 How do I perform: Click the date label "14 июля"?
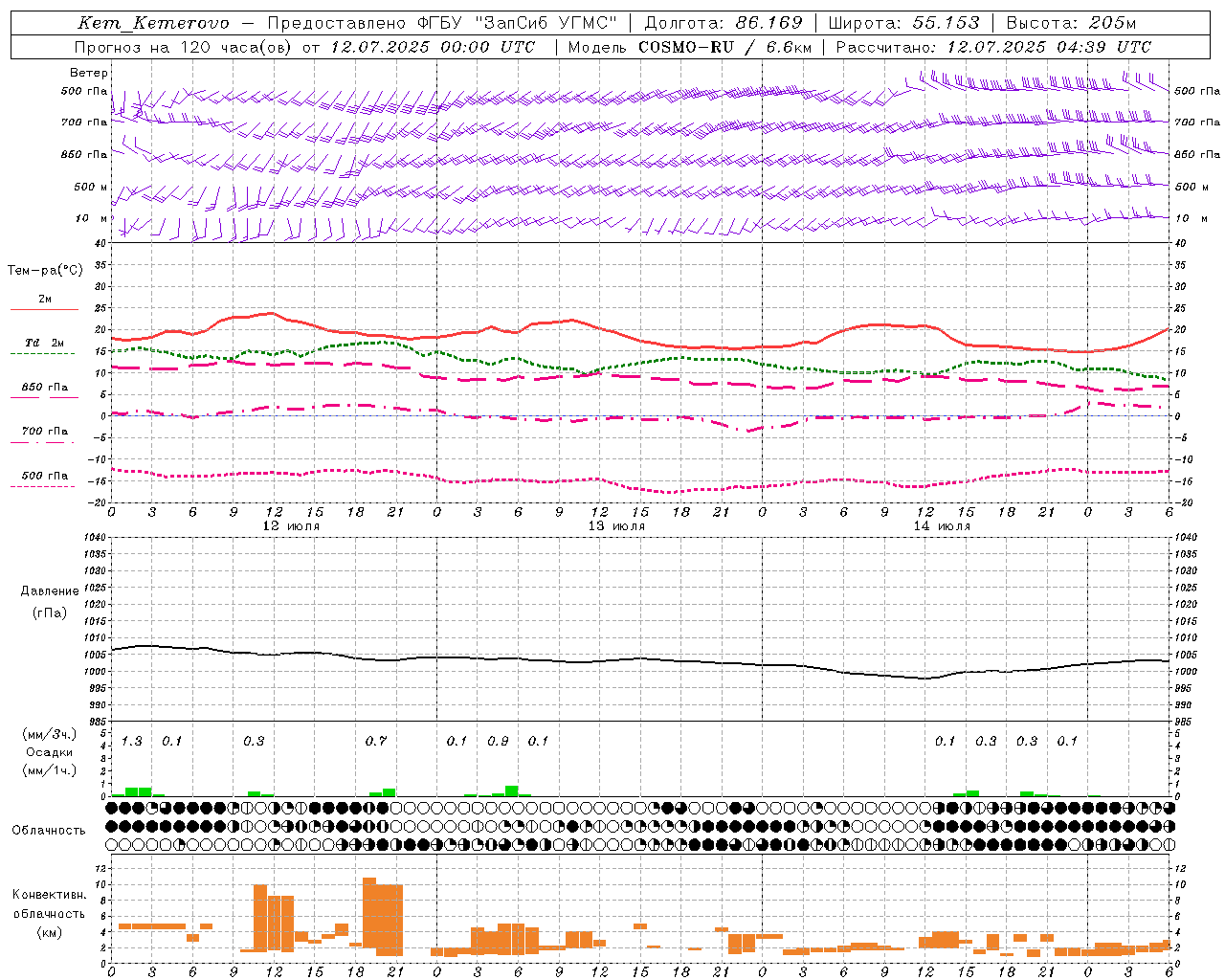click(x=942, y=526)
